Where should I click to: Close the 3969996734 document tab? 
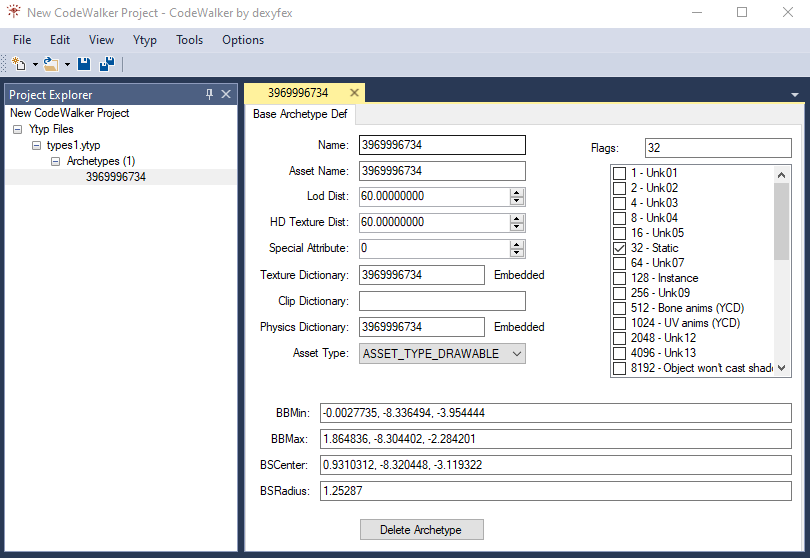point(354,92)
